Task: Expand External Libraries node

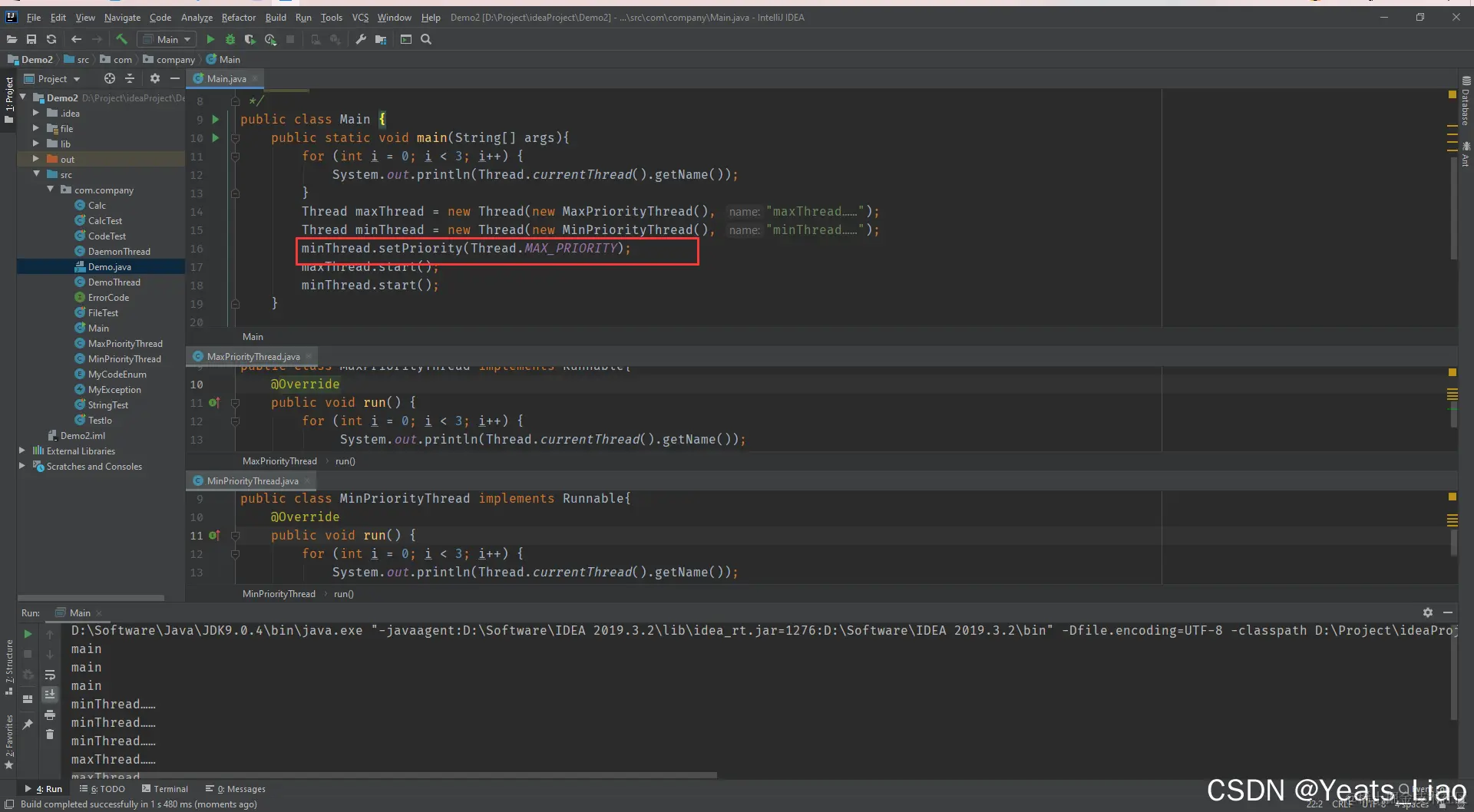Action: (22, 451)
